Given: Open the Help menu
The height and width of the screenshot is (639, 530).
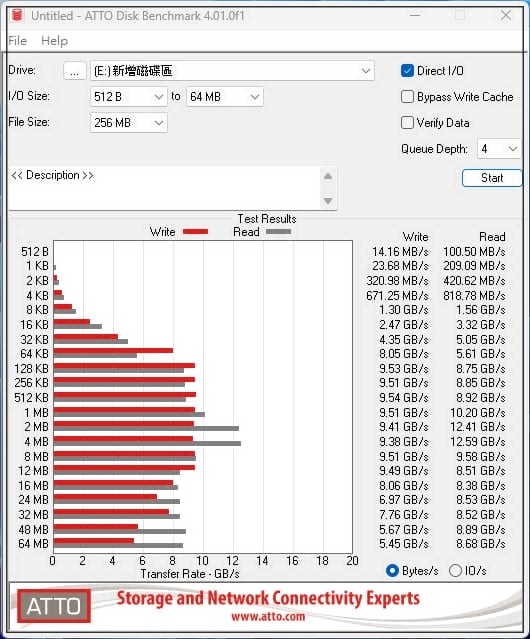Looking at the screenshot, I should pyautogui.click(x=55, y=41).
